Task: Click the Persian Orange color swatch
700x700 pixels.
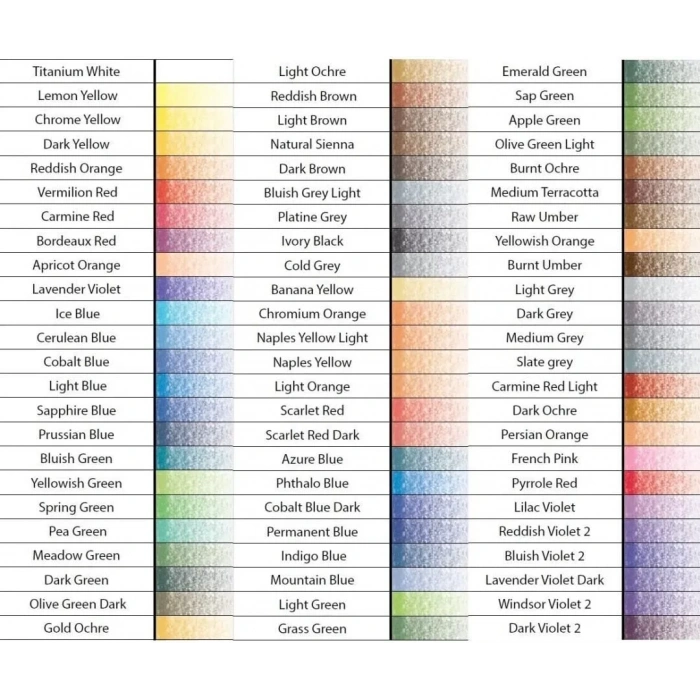Action: [660, 435]
